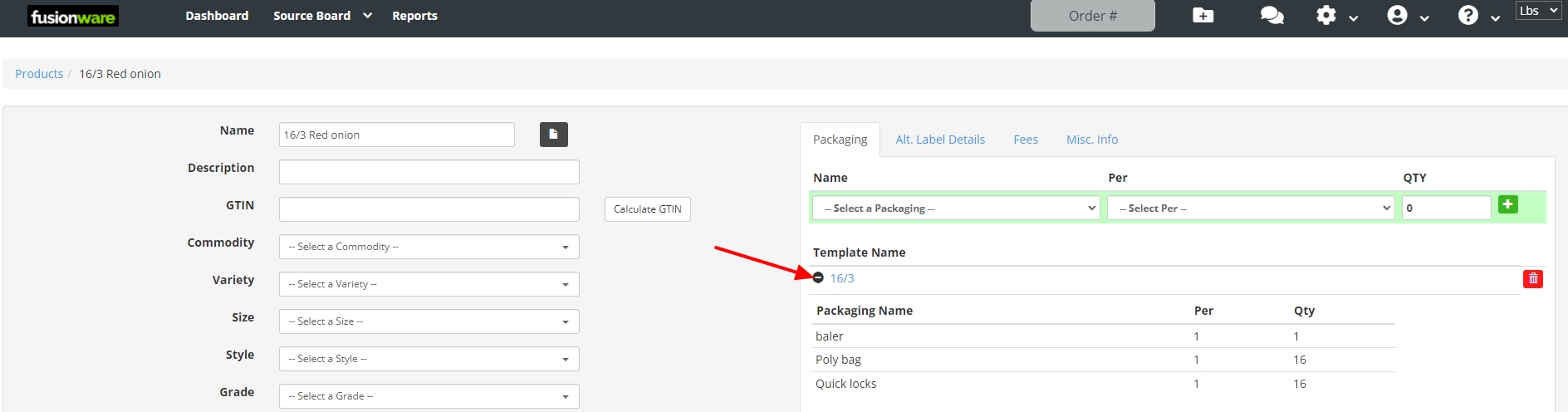Click the Calculate GTIN button
Viewport: 1568px width, 412px height.
click(647, 209)
